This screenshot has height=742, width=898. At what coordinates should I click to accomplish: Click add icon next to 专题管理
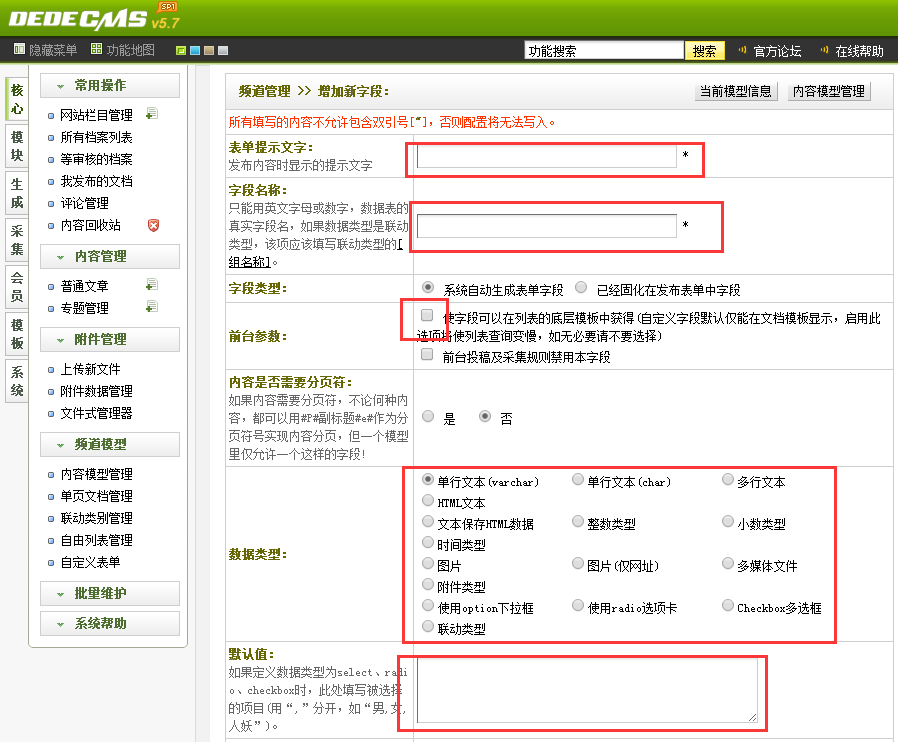152,307
